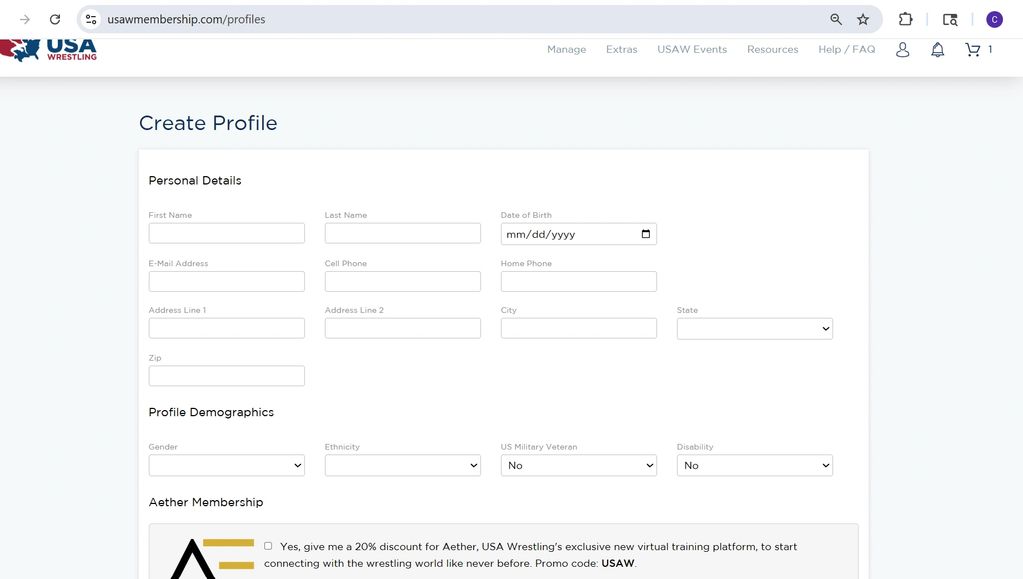This screenshot has width=1023, height=579.
Task: Open the USAW Events menu
Action: (x=691, y=50)
